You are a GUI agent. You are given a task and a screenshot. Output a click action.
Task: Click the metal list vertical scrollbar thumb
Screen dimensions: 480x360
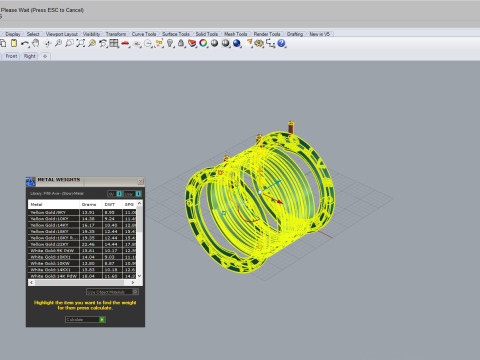pos(139,220)
